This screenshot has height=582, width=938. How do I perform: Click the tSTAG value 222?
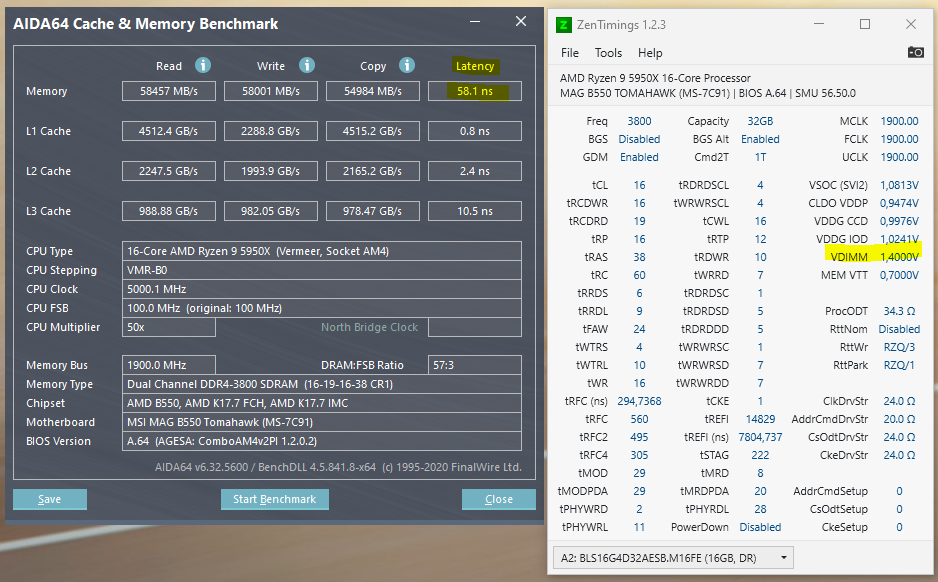(760, 455)
